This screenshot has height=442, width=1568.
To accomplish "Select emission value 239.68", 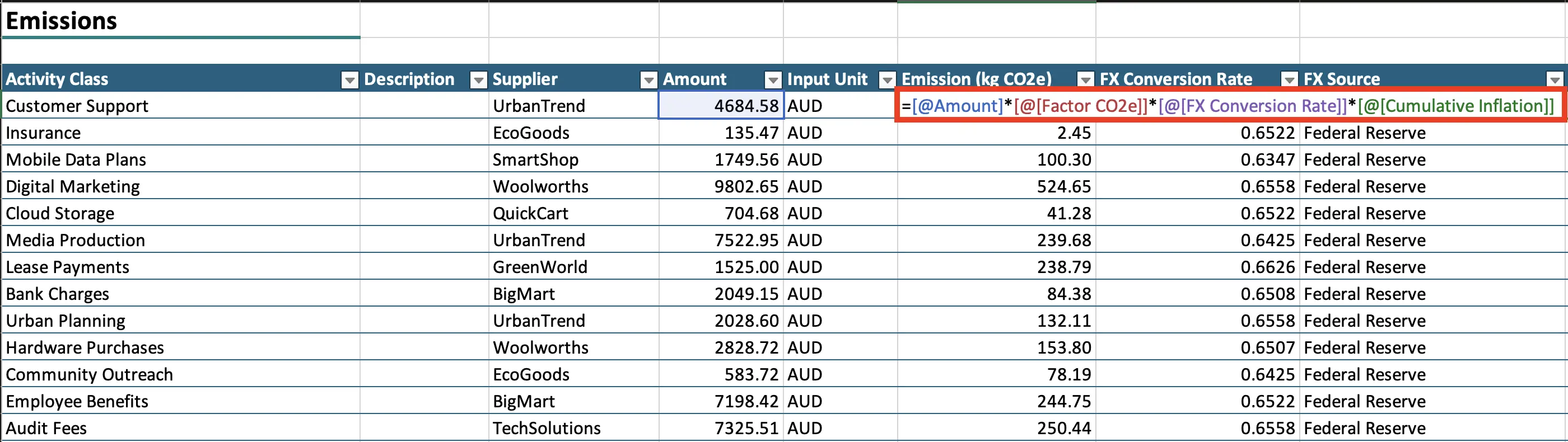I will coord(996,239).
